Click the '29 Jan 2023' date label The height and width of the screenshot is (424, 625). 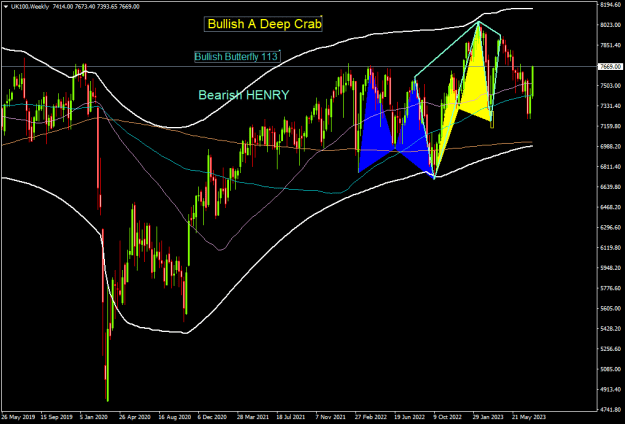489,417
